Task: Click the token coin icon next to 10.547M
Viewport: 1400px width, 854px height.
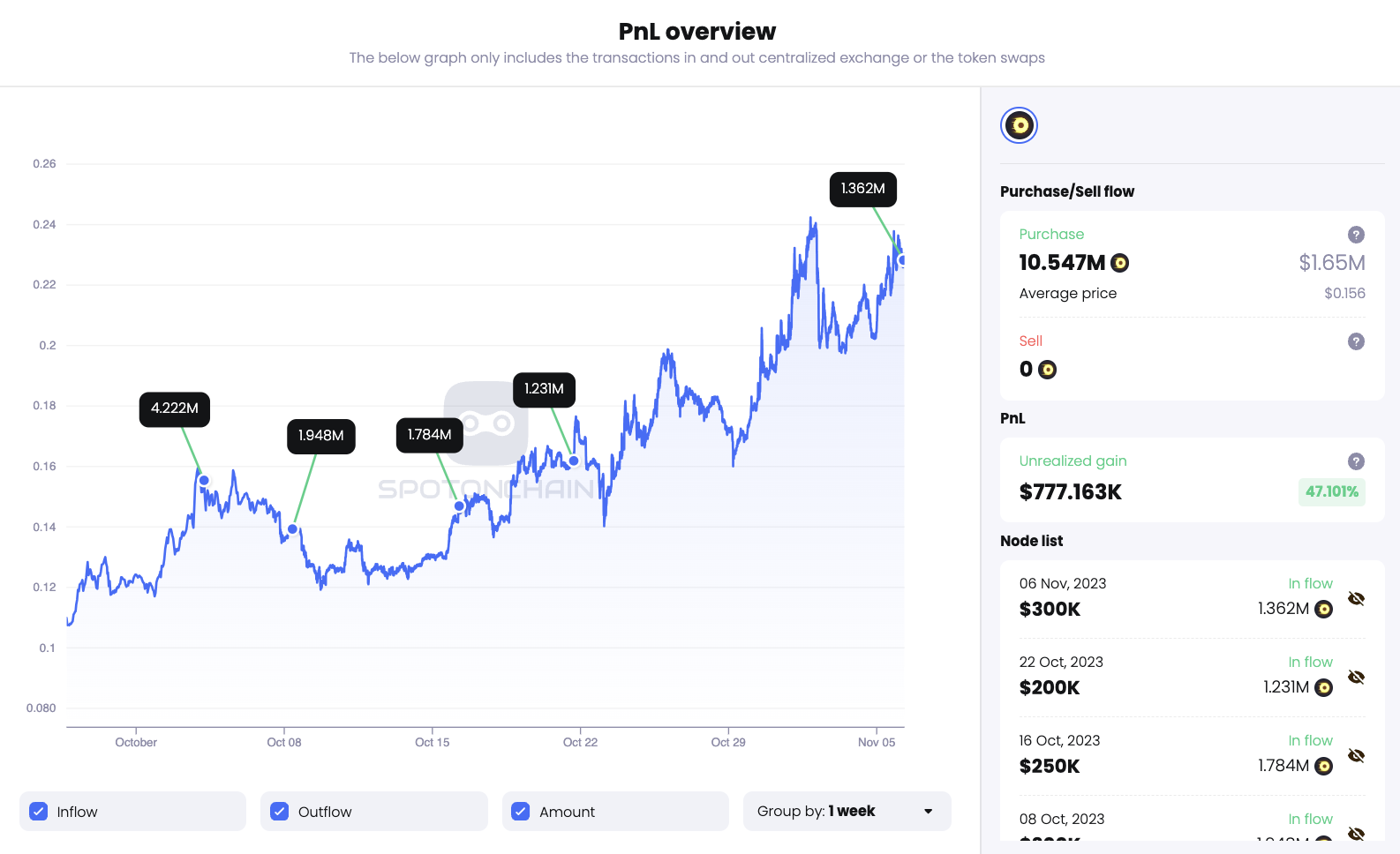Action: click(1119, 263)
